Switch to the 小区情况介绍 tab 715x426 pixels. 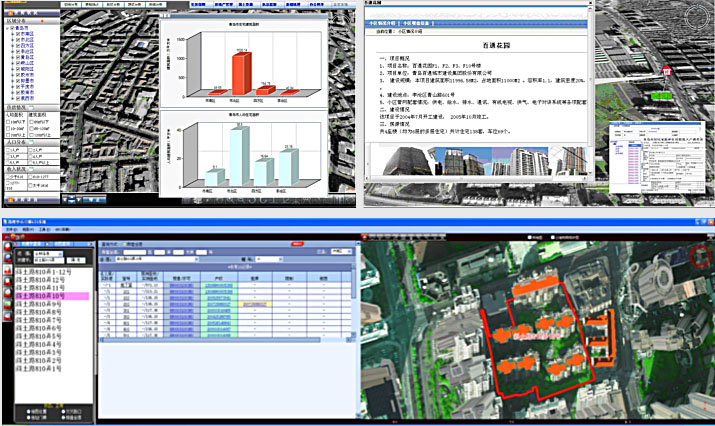pyautogui.click(x=383, y=23)
